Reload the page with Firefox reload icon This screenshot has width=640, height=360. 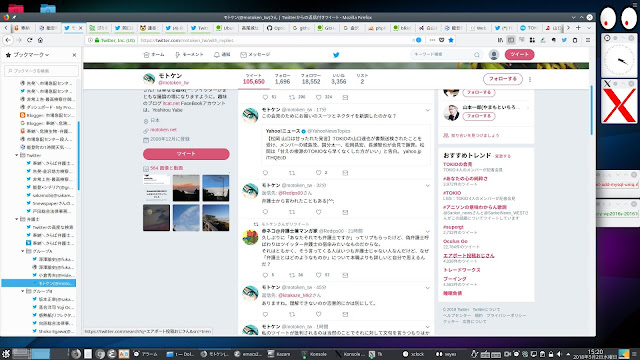(29, 40)
